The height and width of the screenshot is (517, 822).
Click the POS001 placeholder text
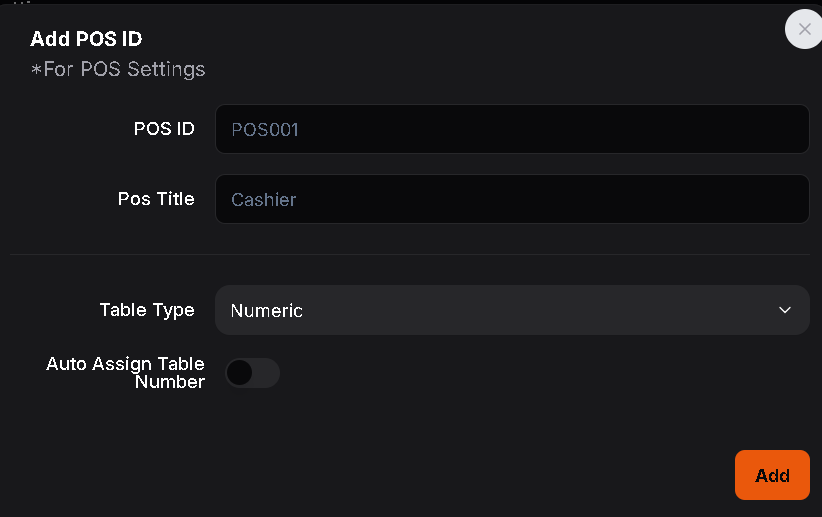point(265,129)
